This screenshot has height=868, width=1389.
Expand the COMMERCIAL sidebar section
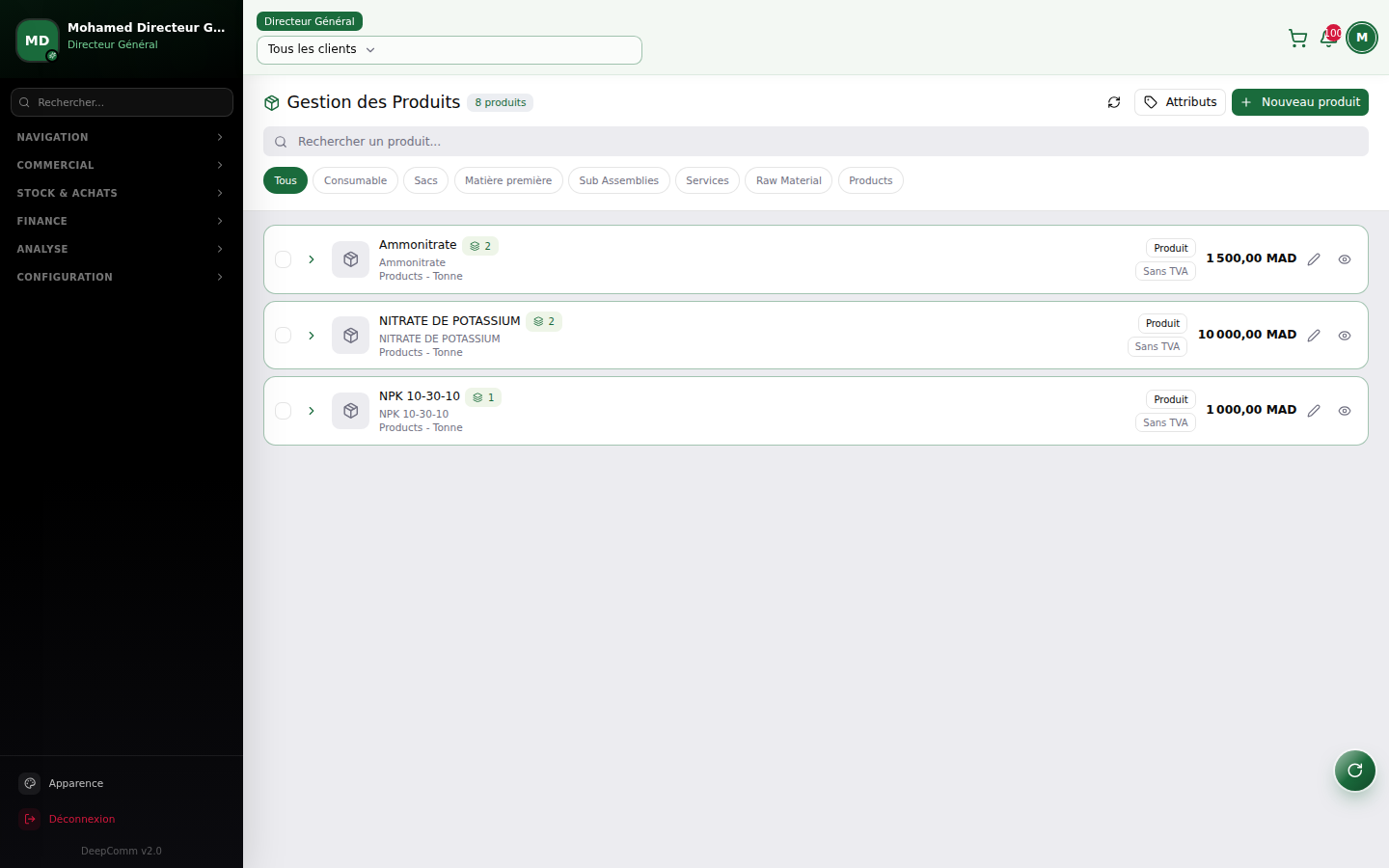point(122,165)
